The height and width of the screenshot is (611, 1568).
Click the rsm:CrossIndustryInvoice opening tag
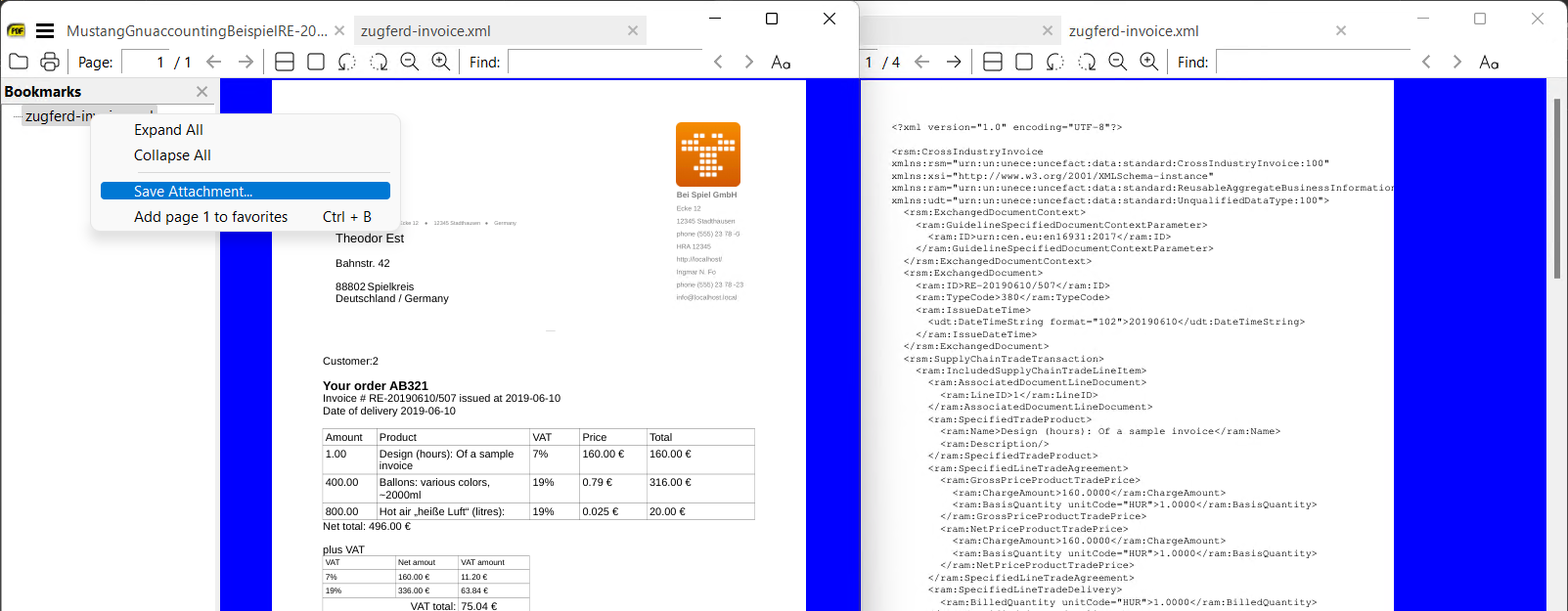click(967, 152)
